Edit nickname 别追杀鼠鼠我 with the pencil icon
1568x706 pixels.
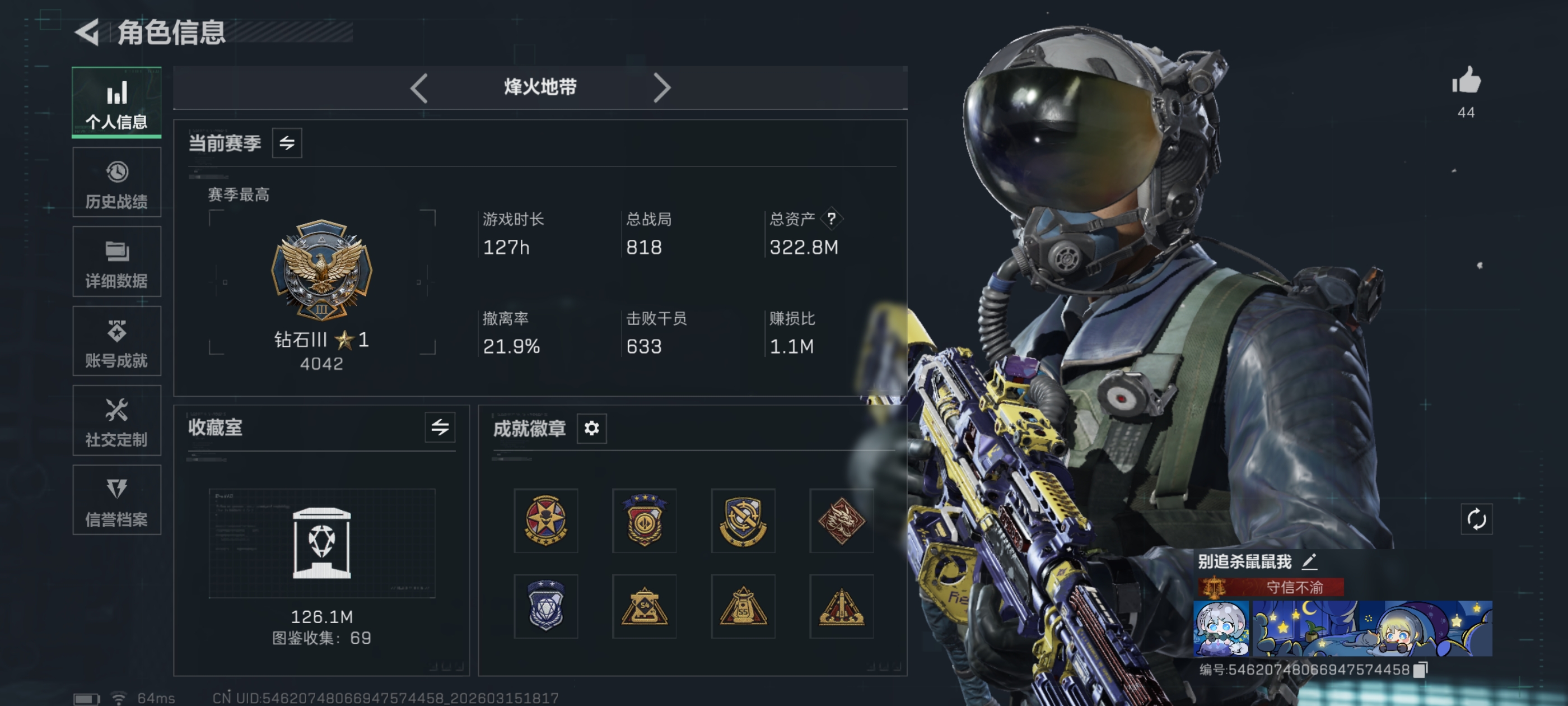coord(1309,561)
